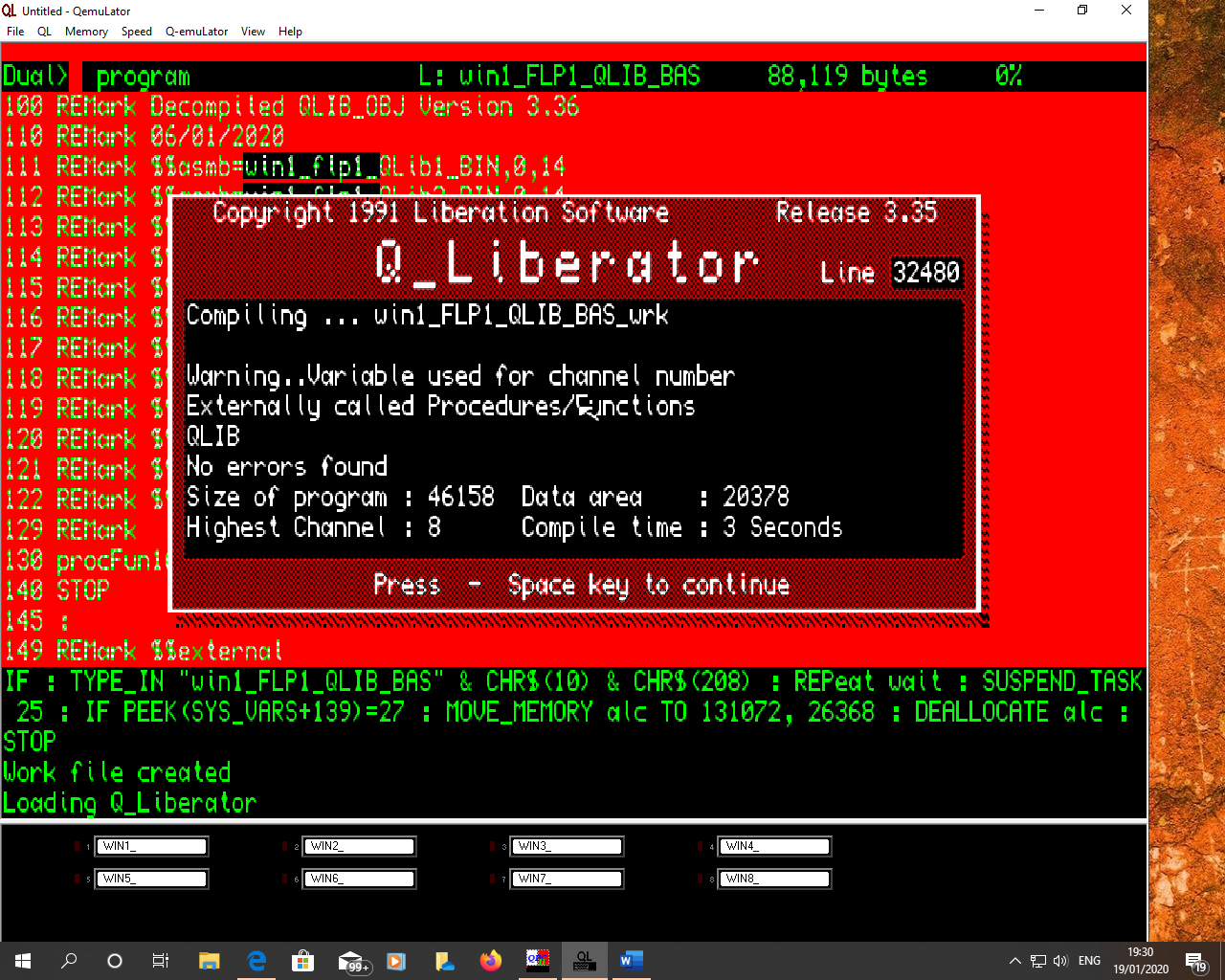Open the File menu

click(15, 32)
